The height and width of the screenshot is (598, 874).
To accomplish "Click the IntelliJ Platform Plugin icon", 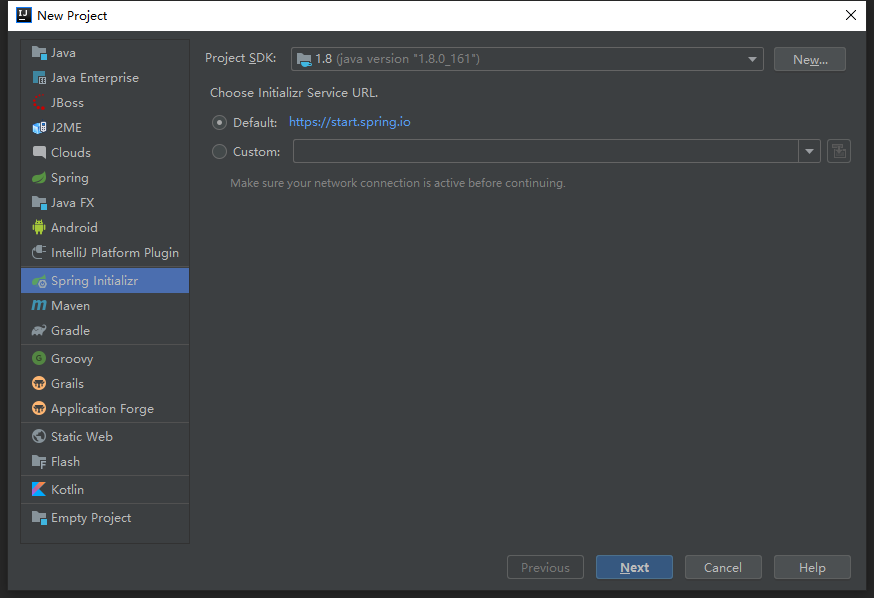I will [x=39, y=252].
